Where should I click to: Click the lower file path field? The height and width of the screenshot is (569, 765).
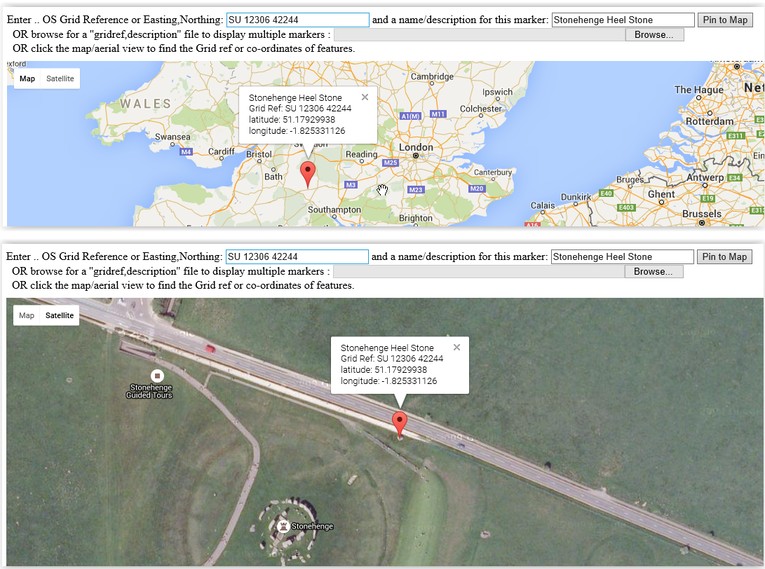pos(479,271)
